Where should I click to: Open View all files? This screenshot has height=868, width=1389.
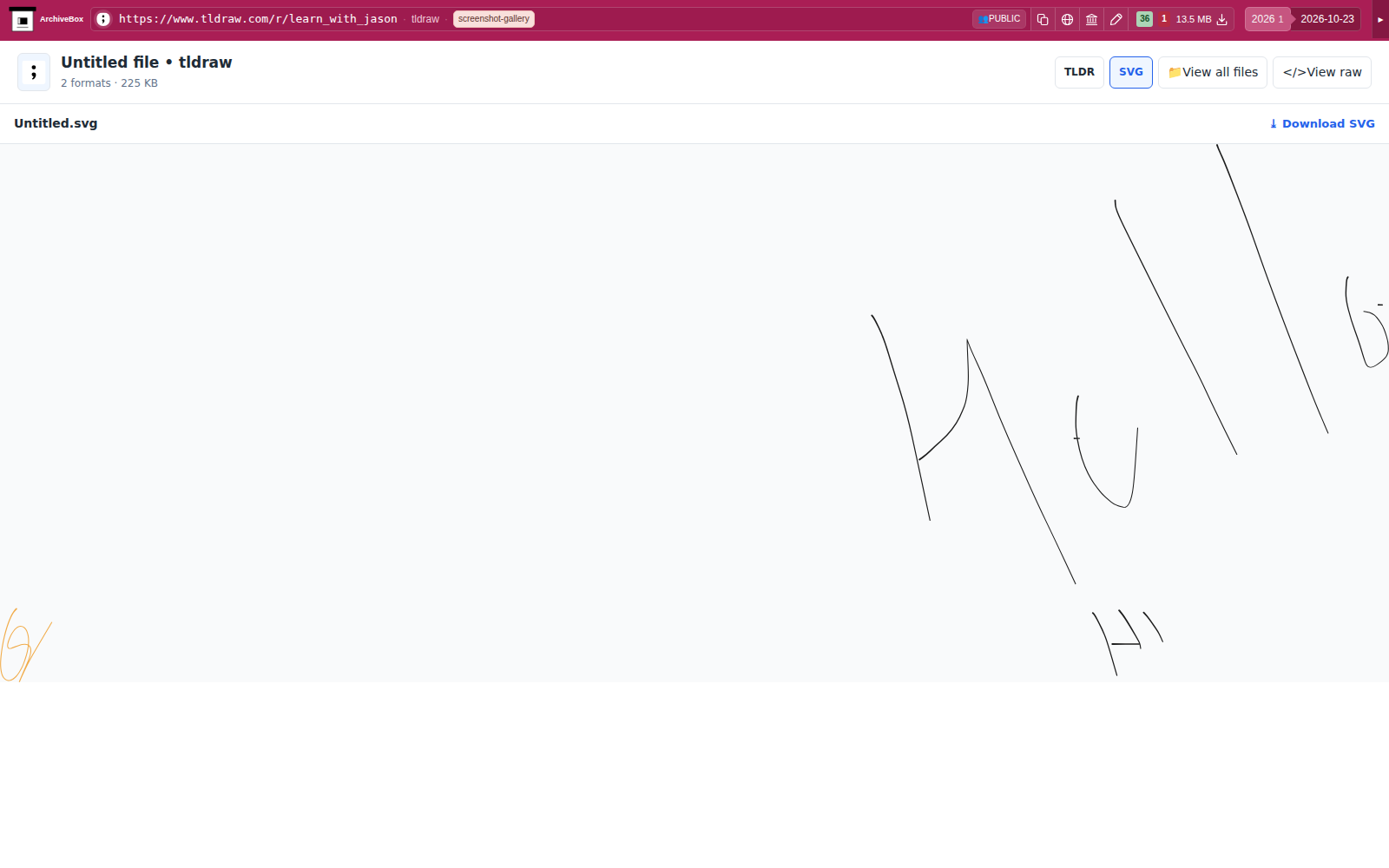click(1213, 72)
